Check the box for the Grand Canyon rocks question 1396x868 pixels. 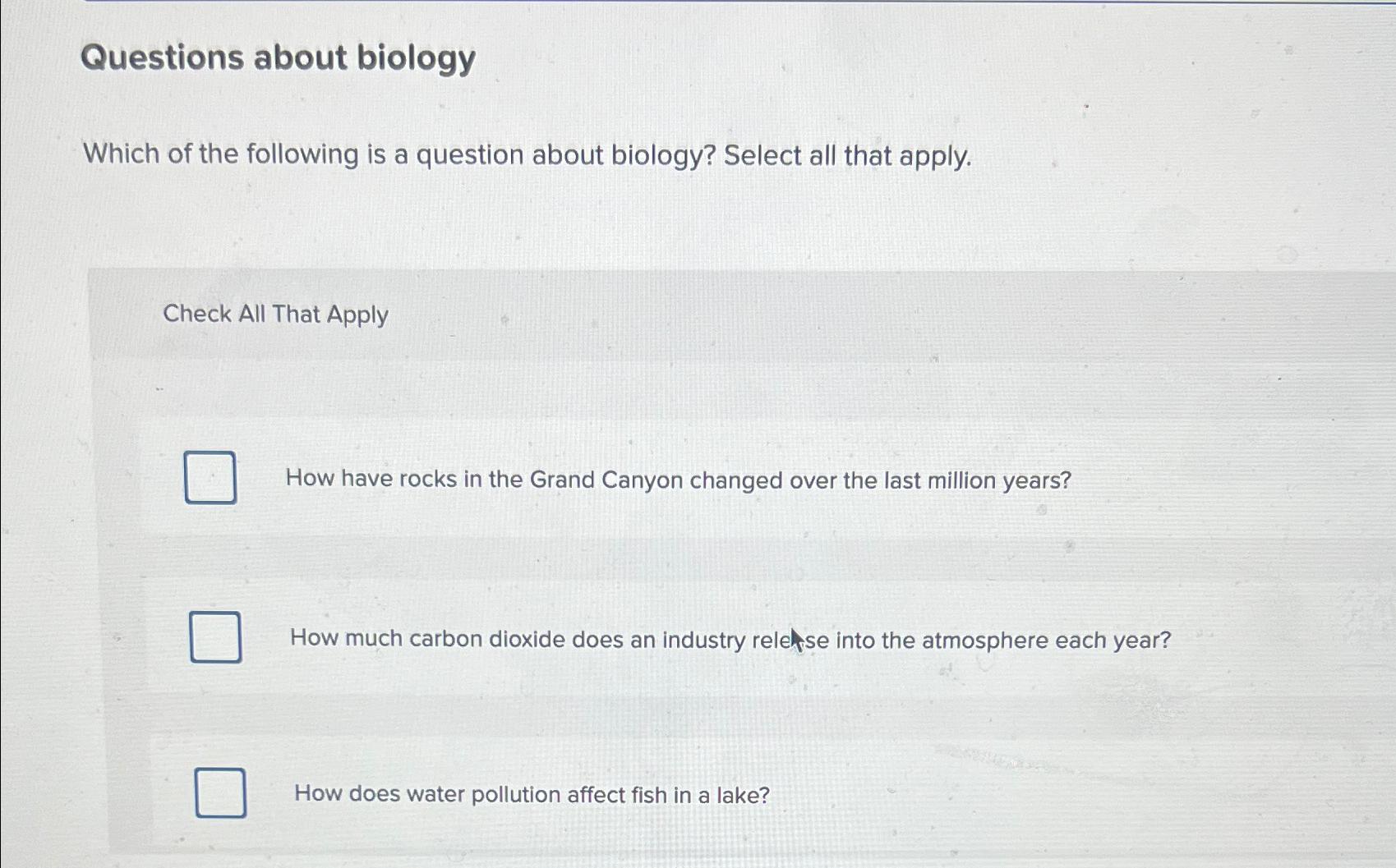[x=211, y=479]
